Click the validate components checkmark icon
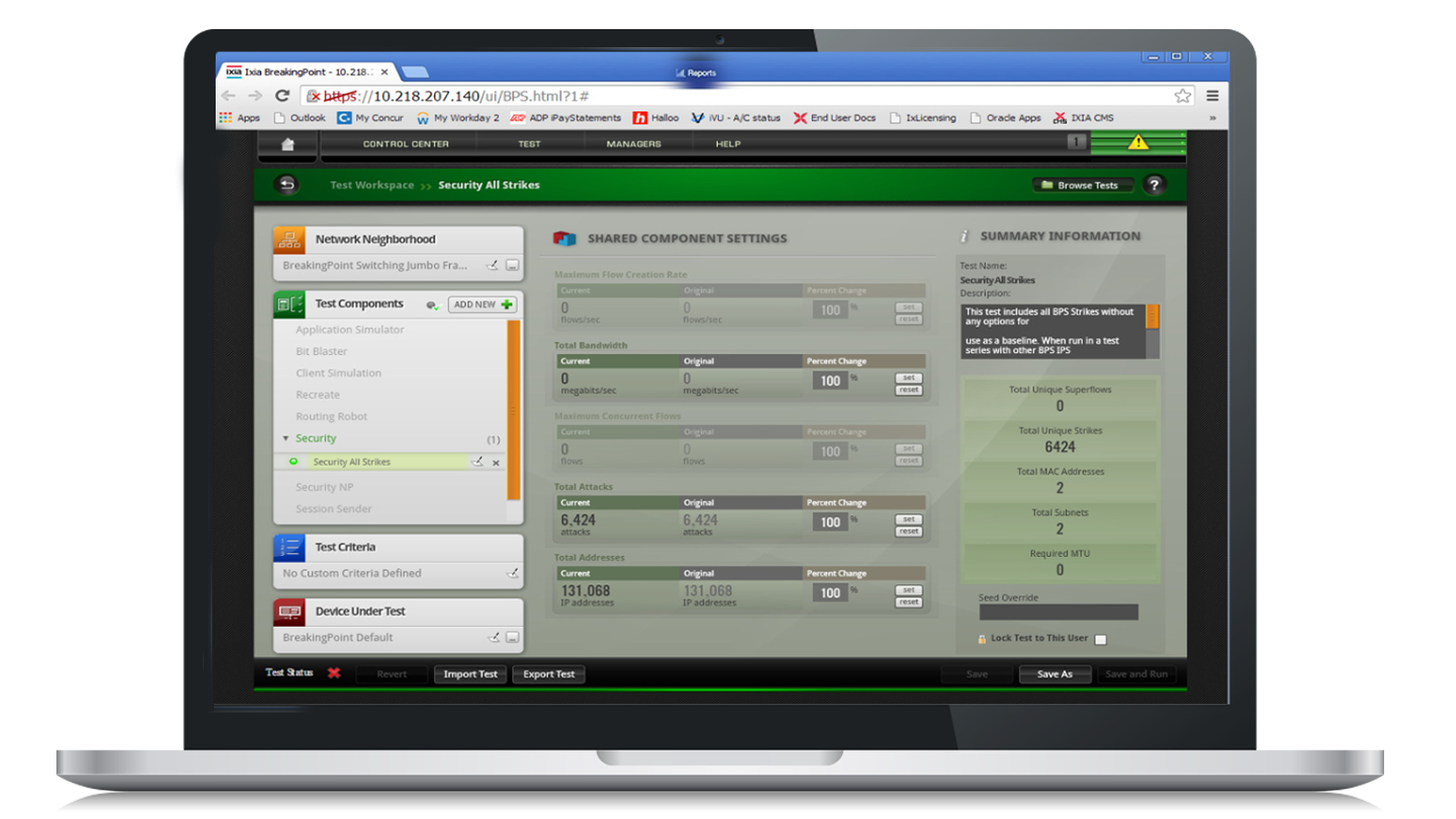Screen dimensions: 1456x819 point(432,305)
